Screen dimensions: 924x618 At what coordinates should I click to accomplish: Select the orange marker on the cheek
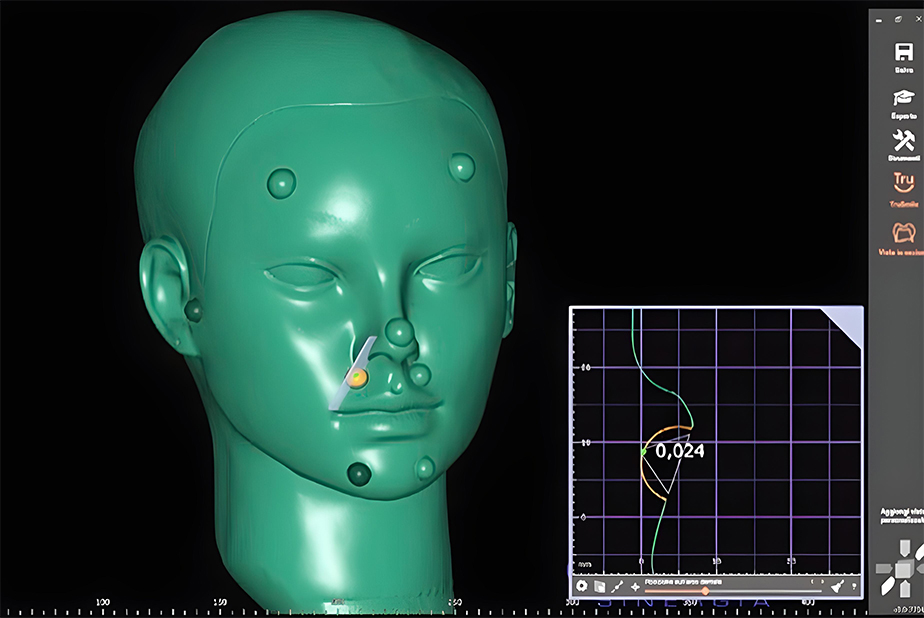[357, 377]
